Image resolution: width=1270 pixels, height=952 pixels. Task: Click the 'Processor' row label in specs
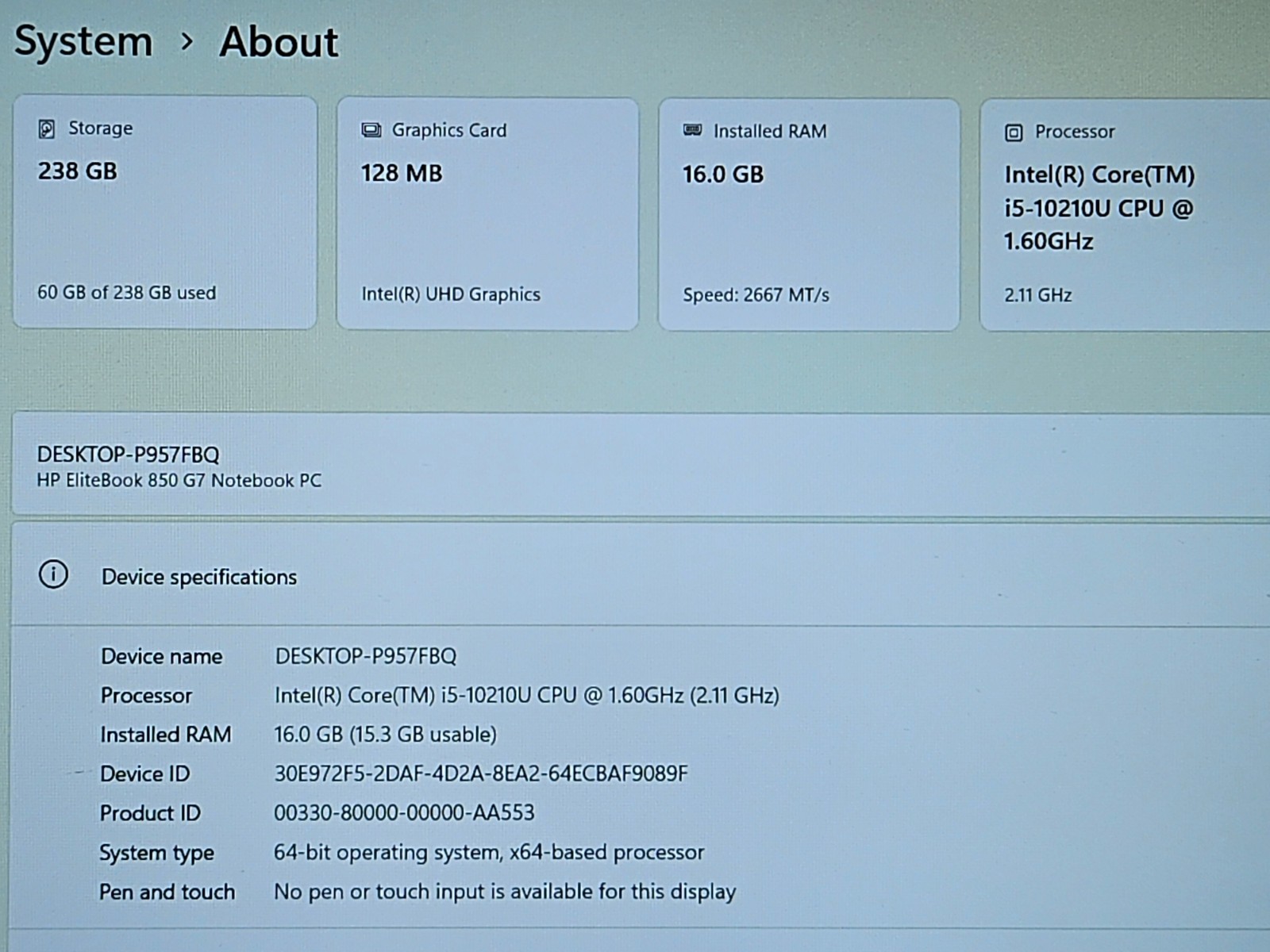tap(146, 696)
